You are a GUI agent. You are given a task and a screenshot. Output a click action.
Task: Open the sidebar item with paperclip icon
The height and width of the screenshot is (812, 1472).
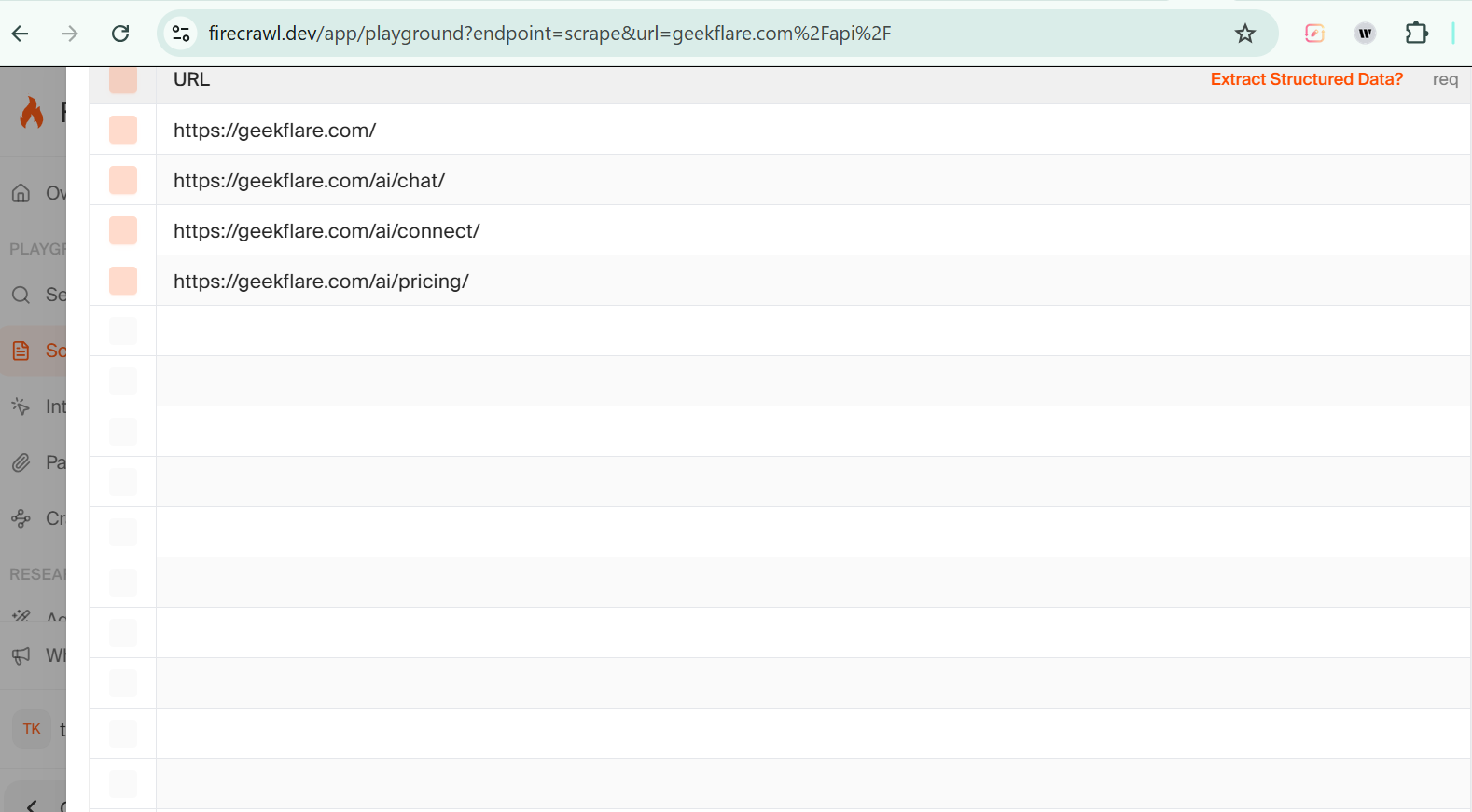(21, 462)
